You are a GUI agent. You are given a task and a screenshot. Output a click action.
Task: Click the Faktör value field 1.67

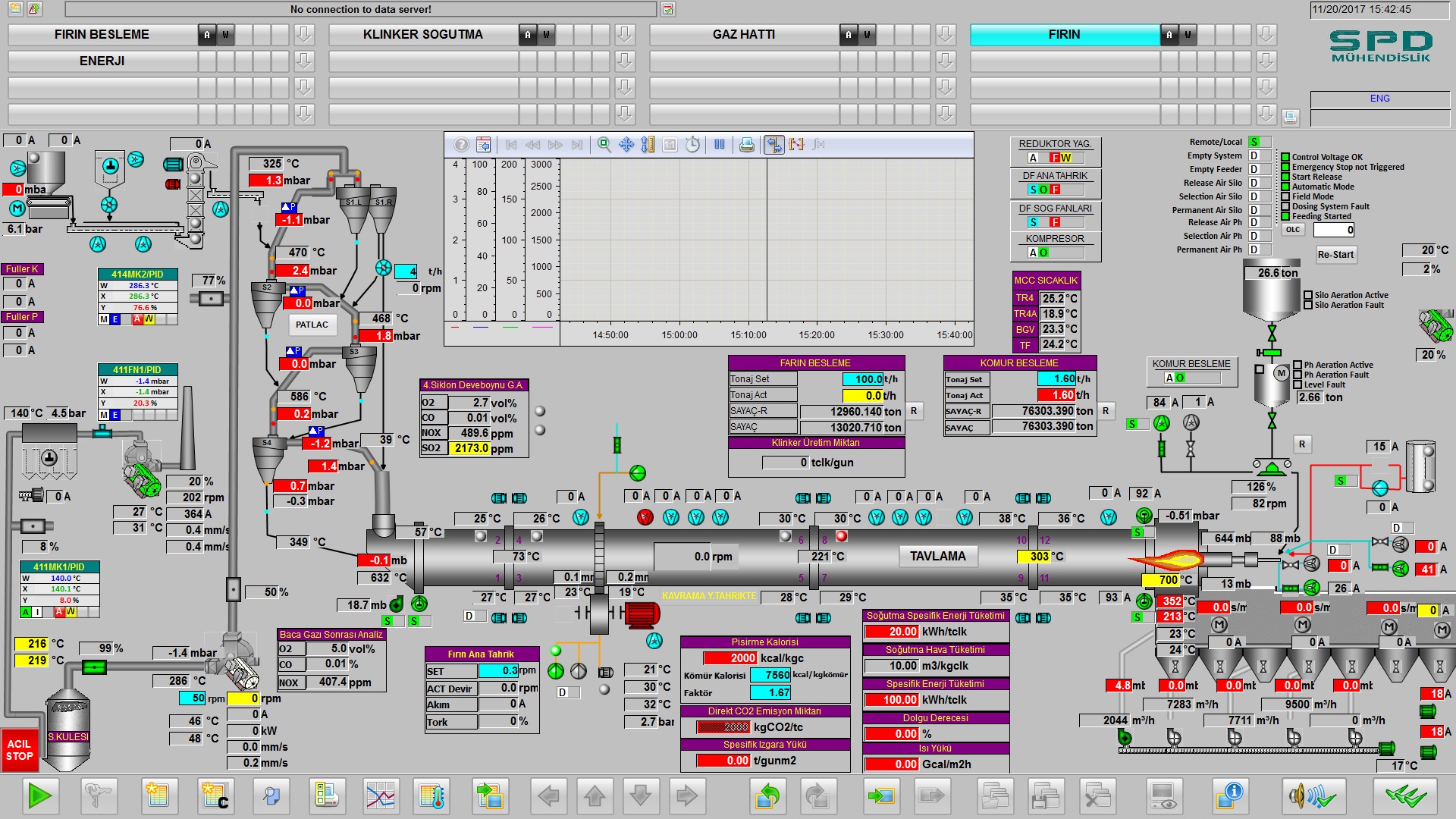tap(770, 692)
